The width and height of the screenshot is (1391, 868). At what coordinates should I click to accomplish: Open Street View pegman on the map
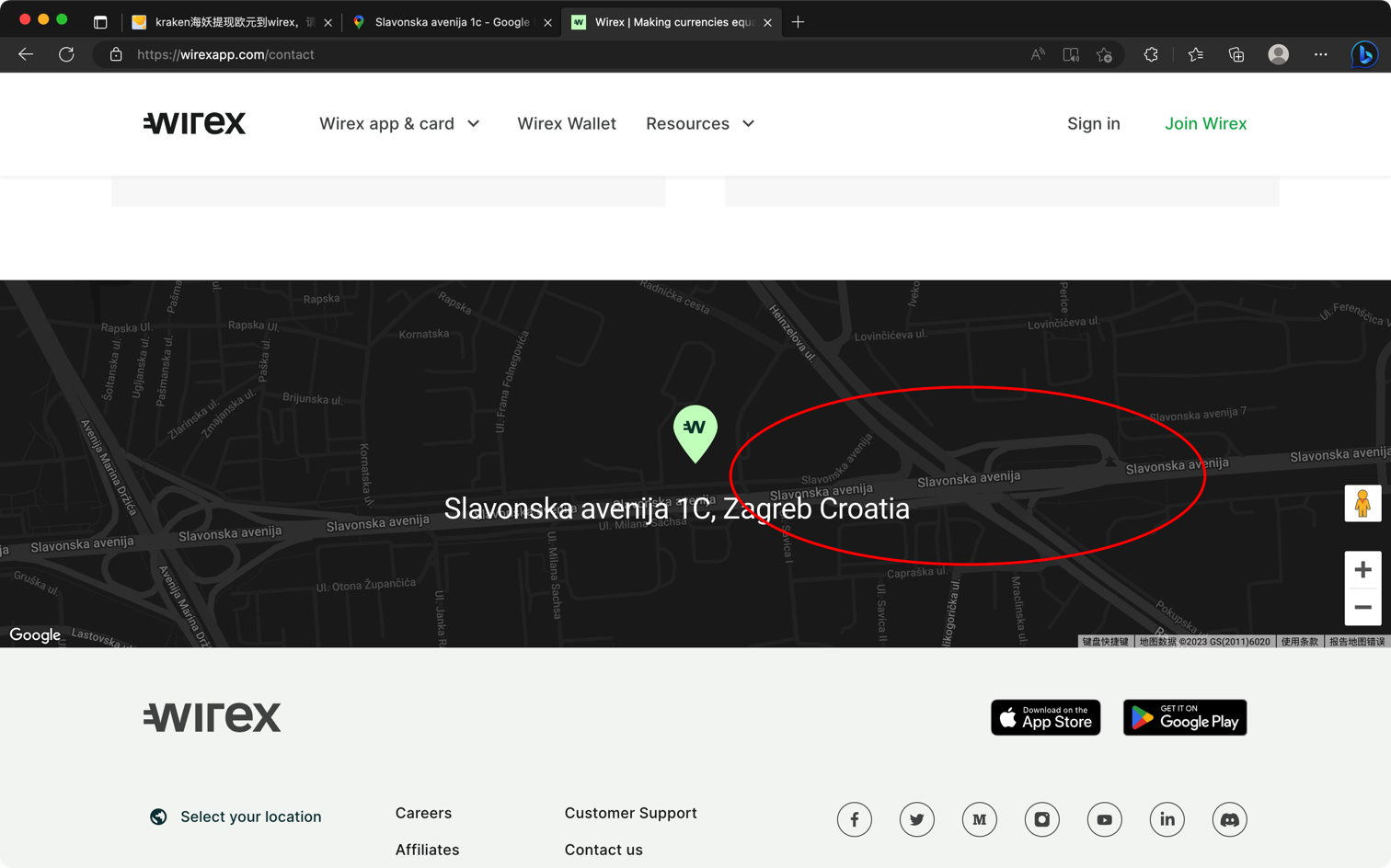[1362, 503]
